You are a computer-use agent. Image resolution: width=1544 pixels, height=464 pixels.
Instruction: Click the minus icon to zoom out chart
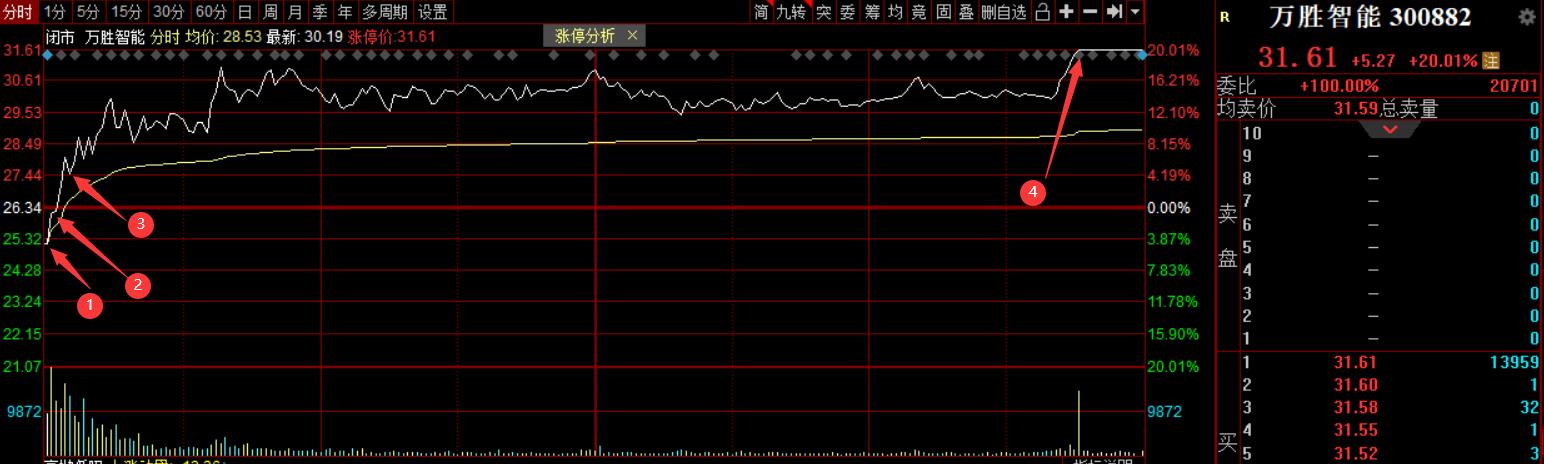(x=1090, y=12)
